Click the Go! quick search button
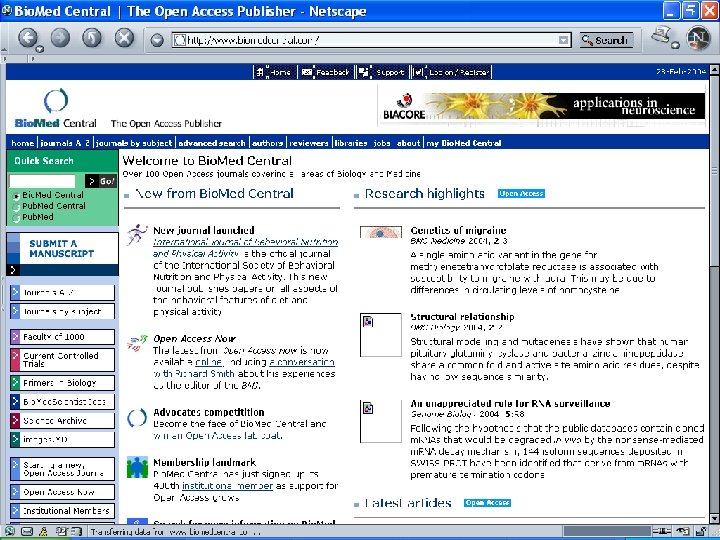This screenshot has width=720, height=540. pyautogui.click(x=101, y=181)
